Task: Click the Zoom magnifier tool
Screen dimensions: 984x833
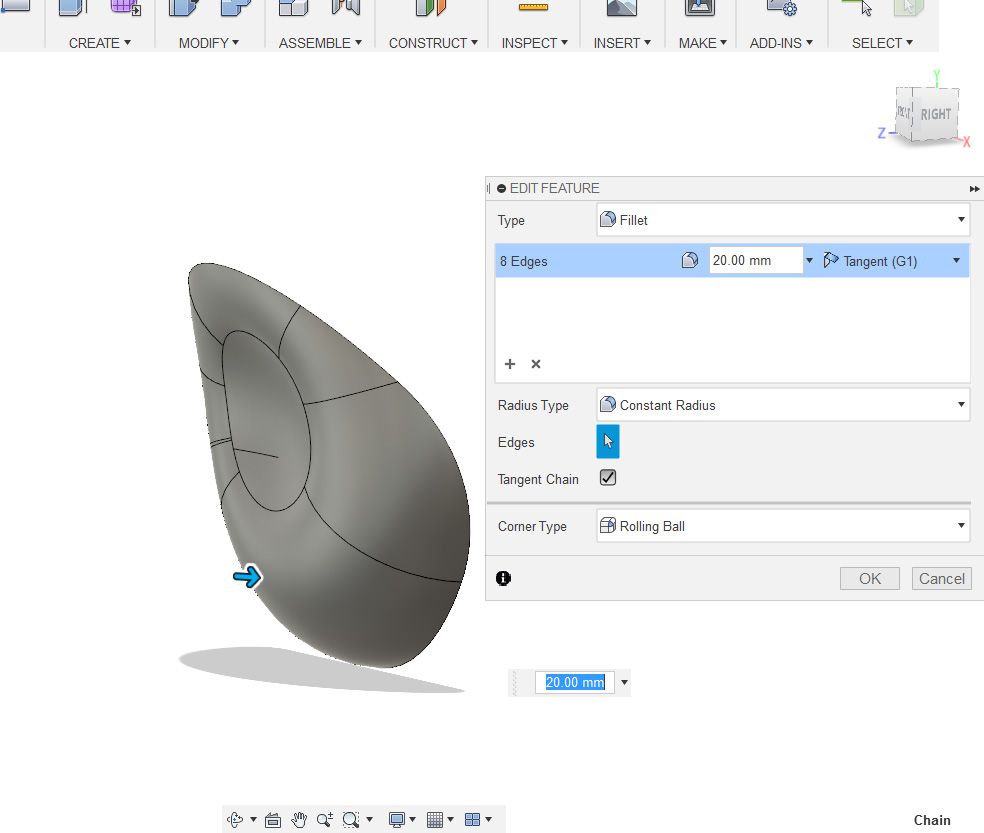Action: 324,819
